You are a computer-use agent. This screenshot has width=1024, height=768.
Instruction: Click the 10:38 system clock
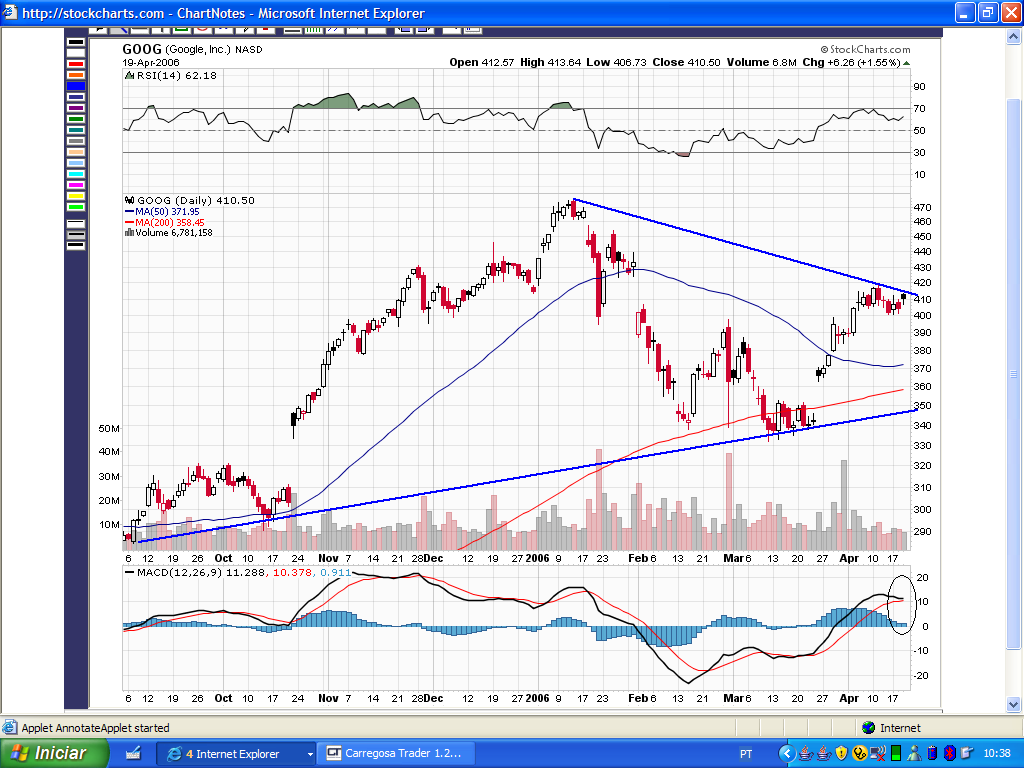pos(997,754)
